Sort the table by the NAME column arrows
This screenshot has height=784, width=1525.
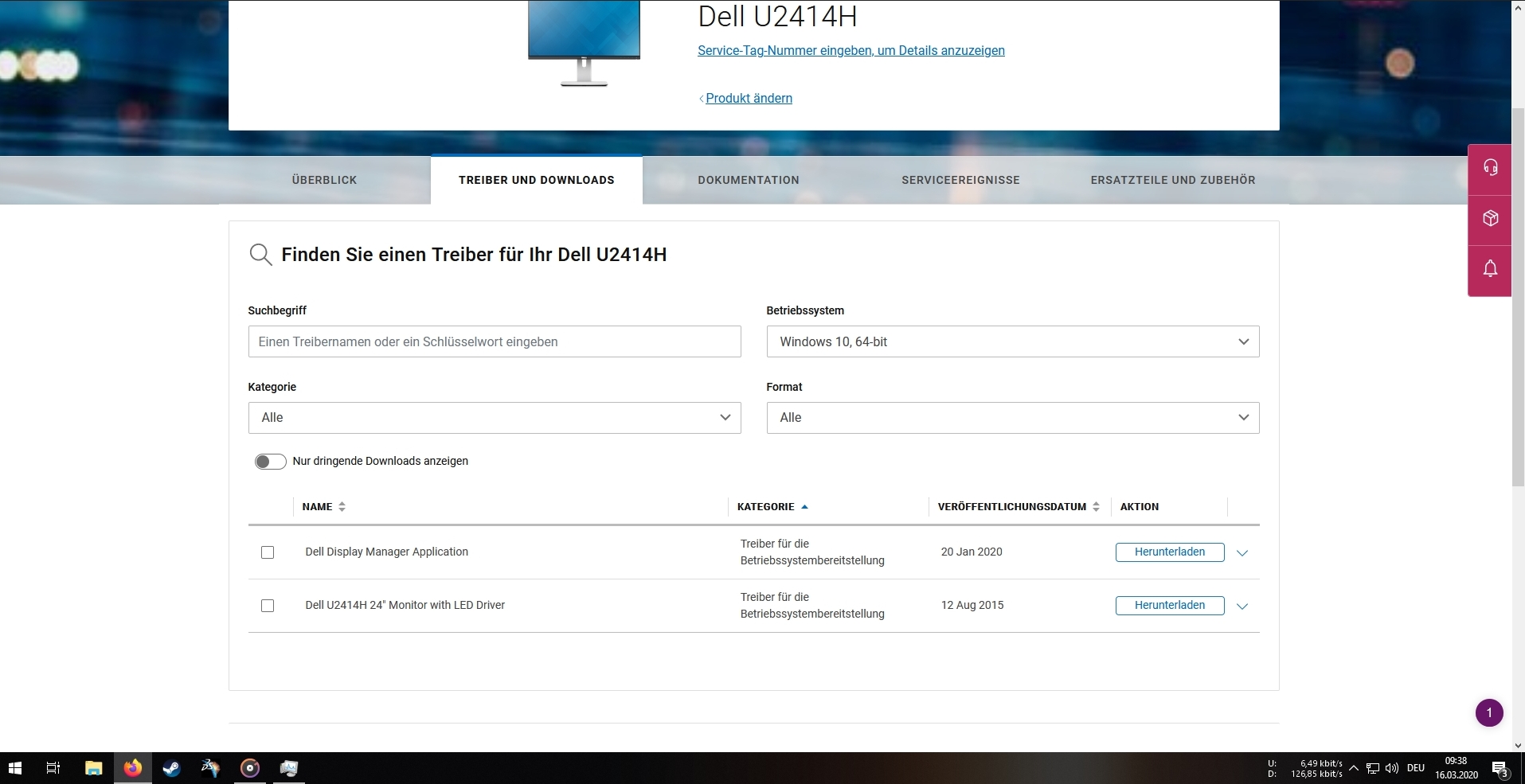(x=342, y=506)
